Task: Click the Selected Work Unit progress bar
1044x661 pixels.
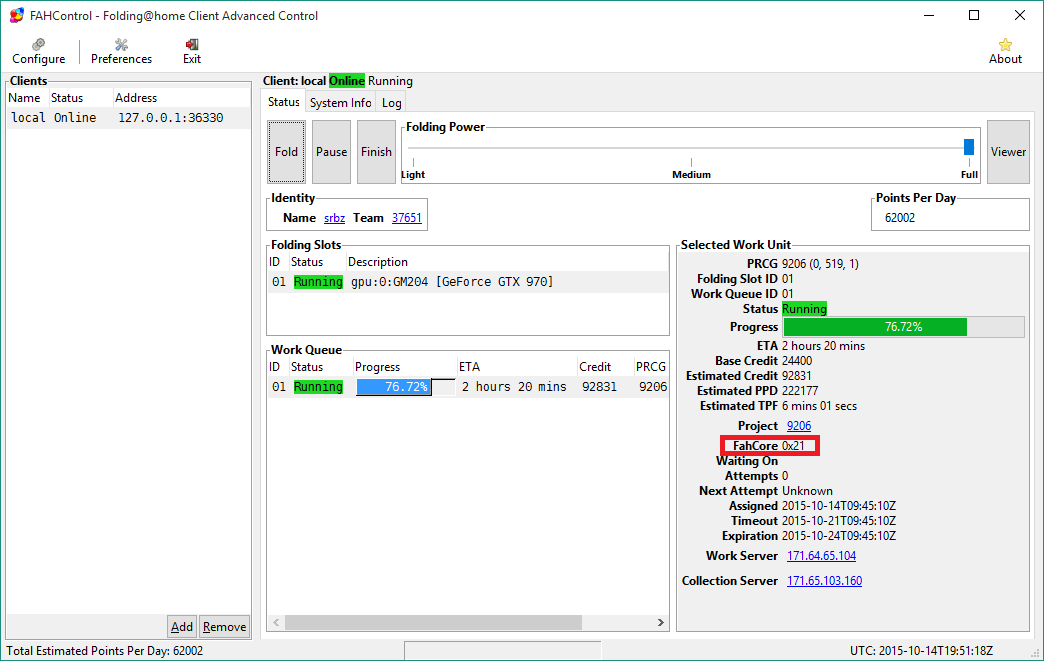Action: pos(904,327)
